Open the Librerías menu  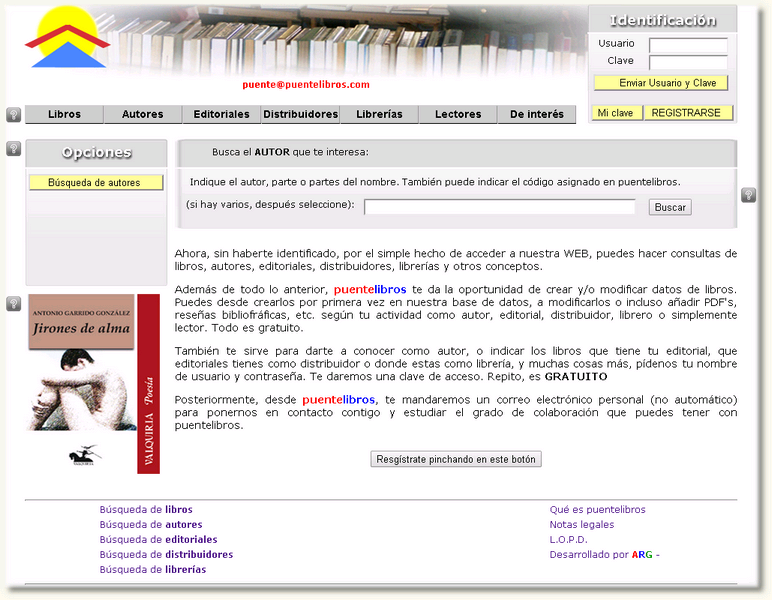[379, 114]
